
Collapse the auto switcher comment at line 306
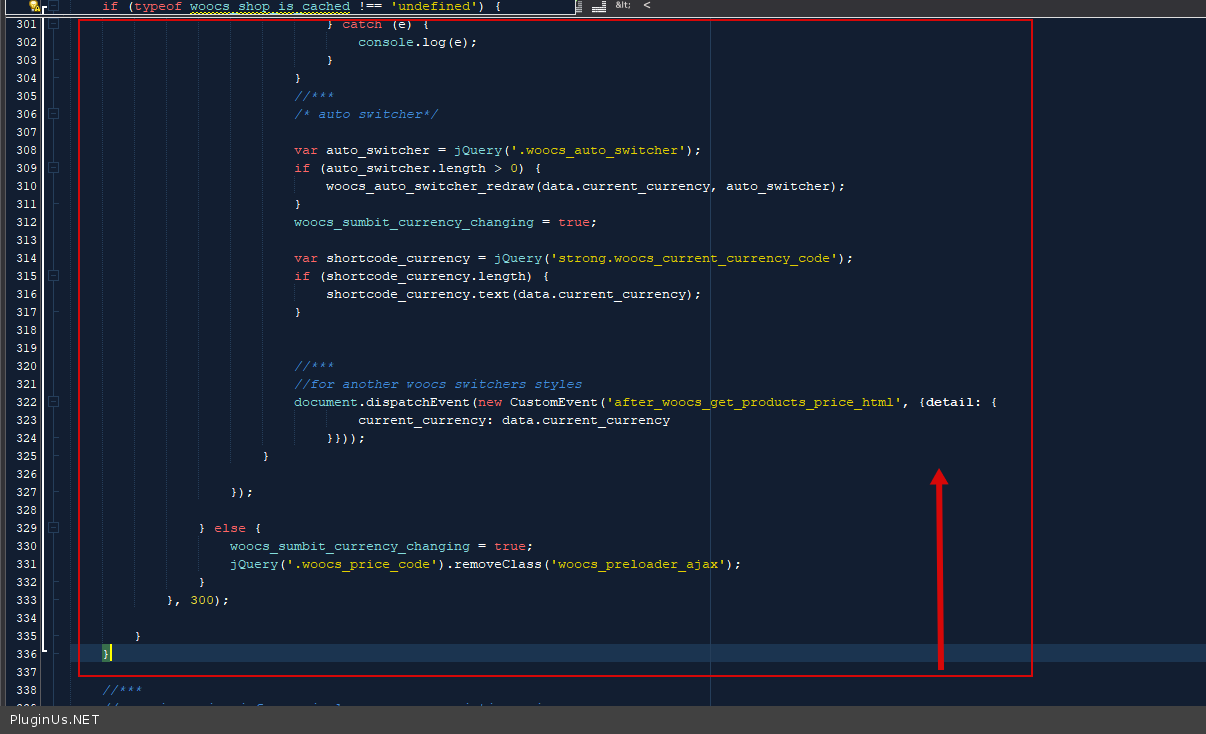(54, 114)
